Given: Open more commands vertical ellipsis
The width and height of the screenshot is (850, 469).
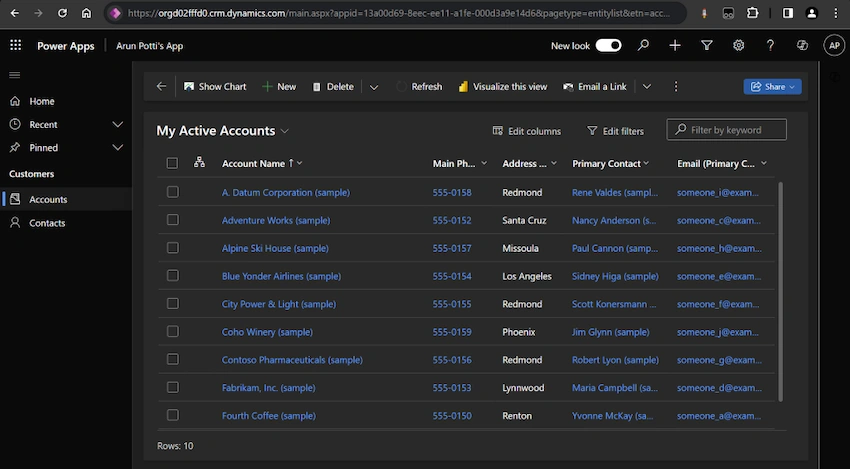Looking at the screenshot, I should point(675,86).
